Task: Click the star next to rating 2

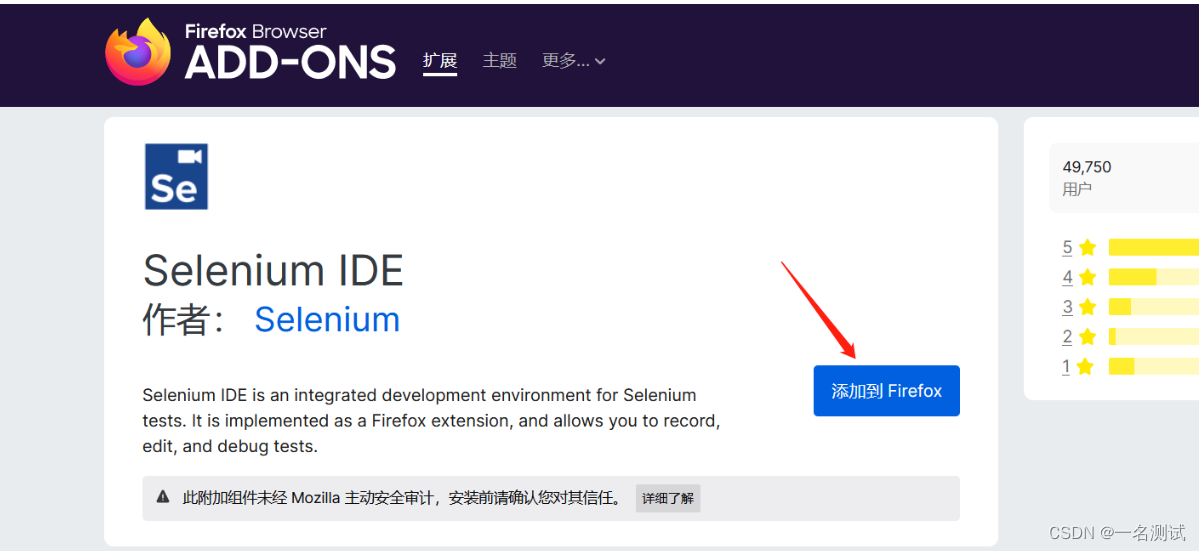Action: pos(1088,337)
